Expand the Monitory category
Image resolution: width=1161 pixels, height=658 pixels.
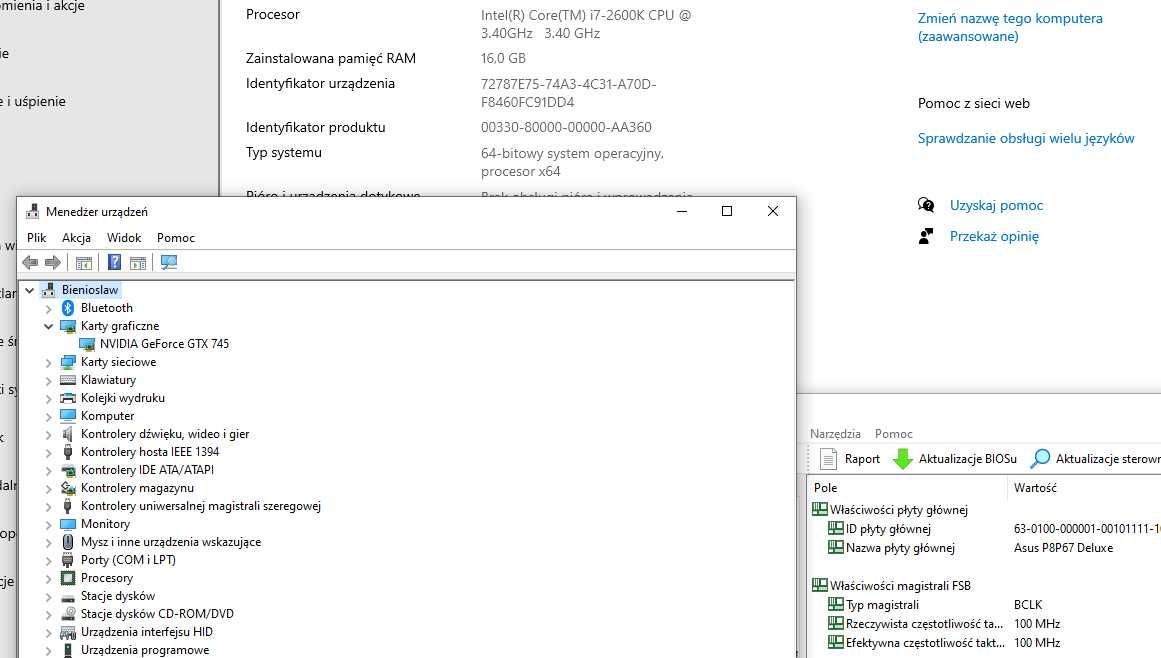pos(49,524)
